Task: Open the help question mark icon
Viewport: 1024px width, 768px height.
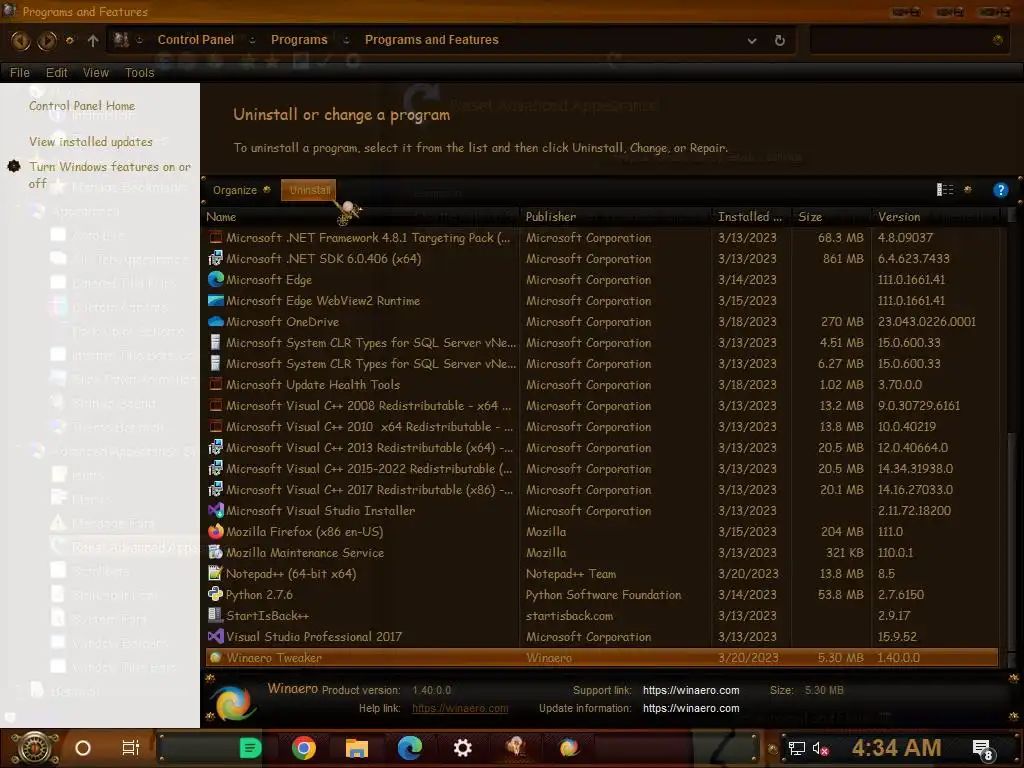Action: tap(1000, 190)
